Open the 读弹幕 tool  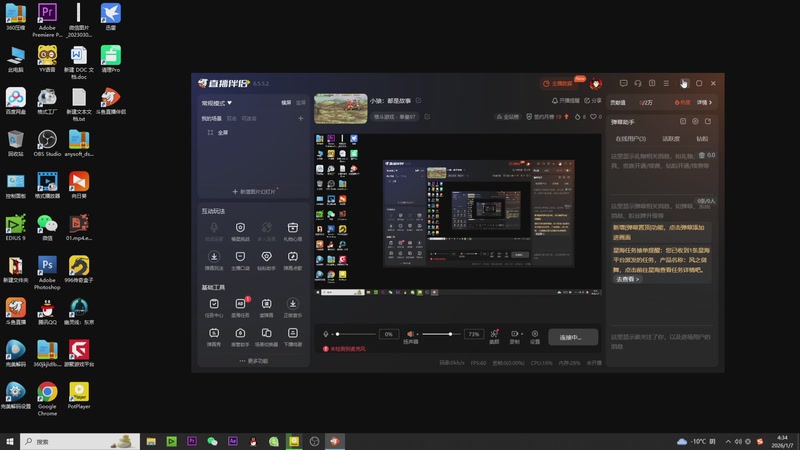[x=266, y=308]
